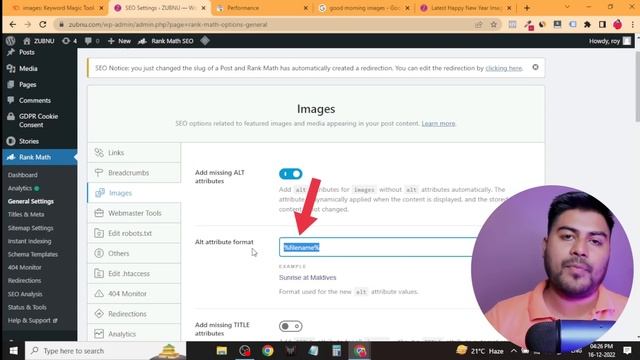Dismiss the SEO Notice banner
This screenshot has height=360, width=640.
coord(535,67)
